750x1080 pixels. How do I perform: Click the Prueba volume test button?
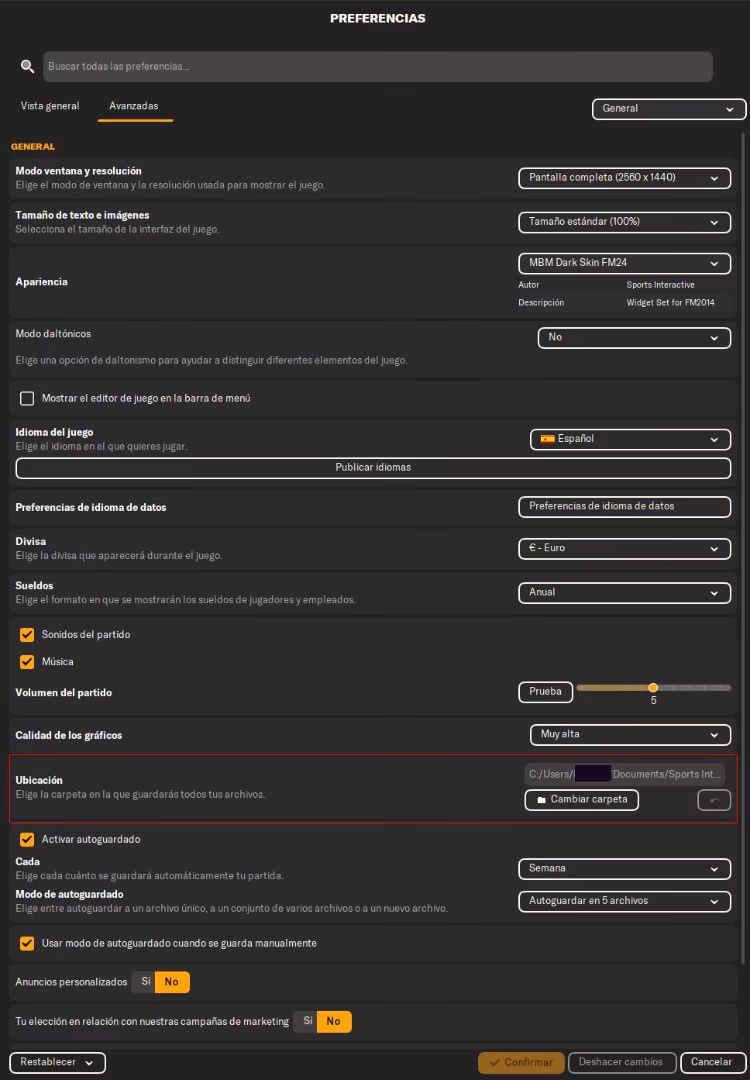pos(545,691)
